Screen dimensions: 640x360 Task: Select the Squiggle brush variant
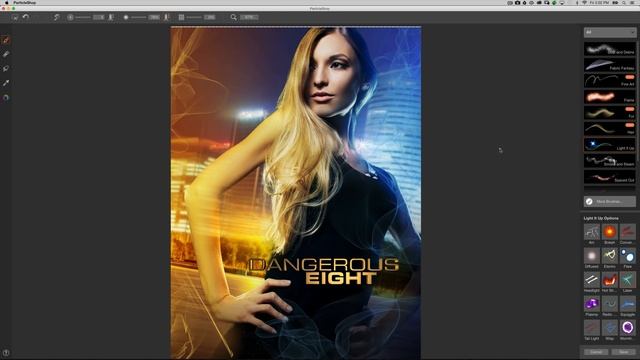[627, 304]
